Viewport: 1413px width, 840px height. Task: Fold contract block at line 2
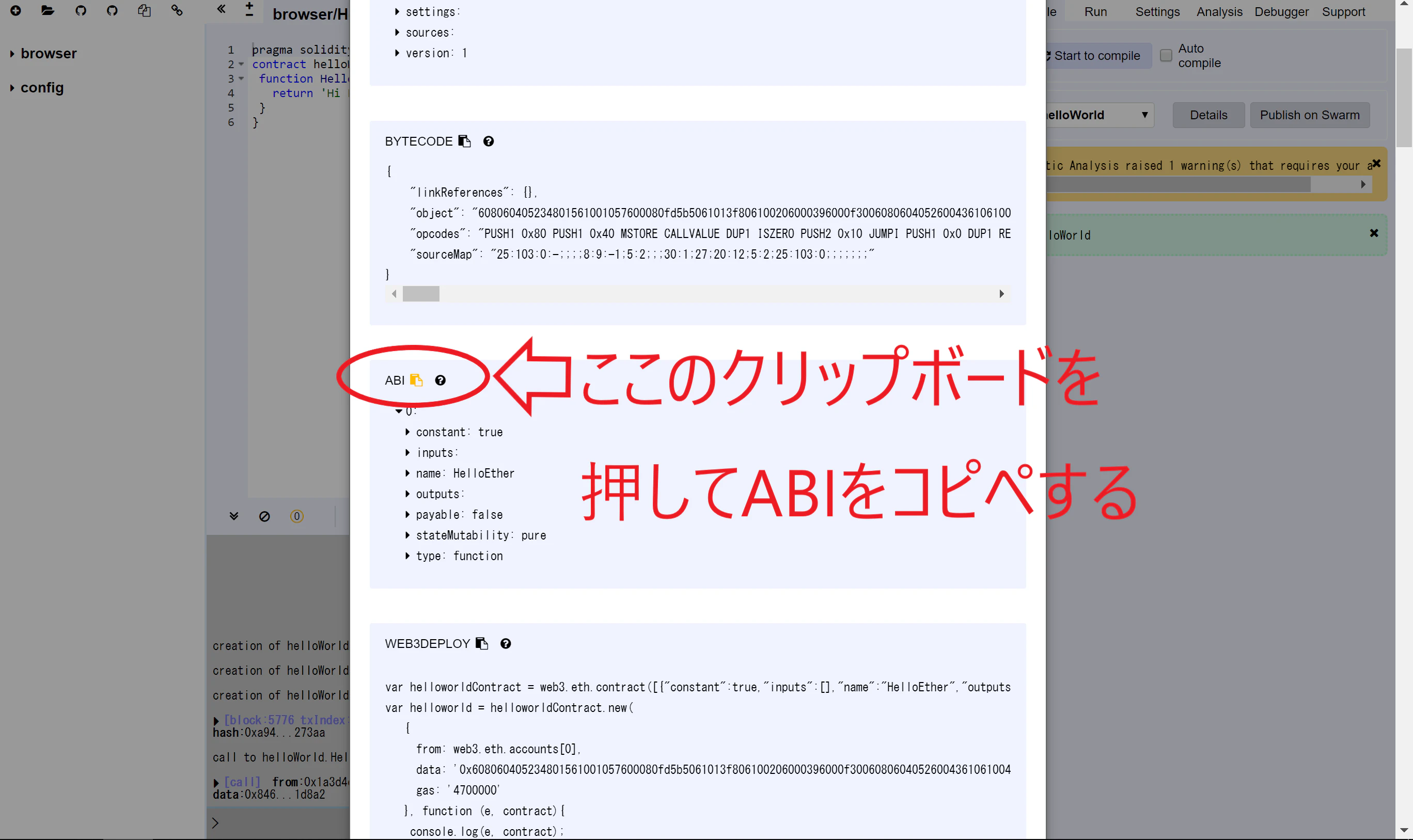(241, 64)
